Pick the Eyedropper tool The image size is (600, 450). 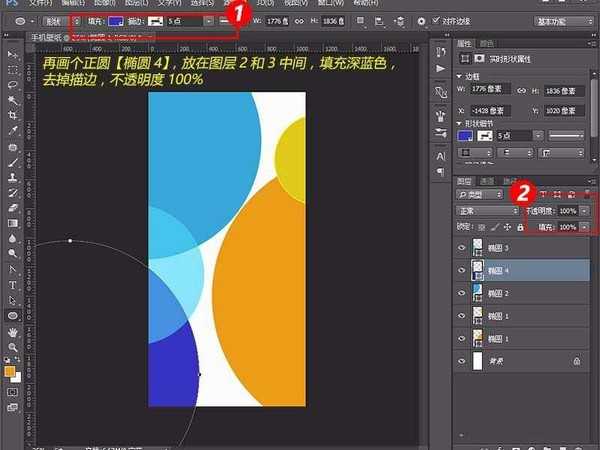pyautogui.click(x=13, y=130)
